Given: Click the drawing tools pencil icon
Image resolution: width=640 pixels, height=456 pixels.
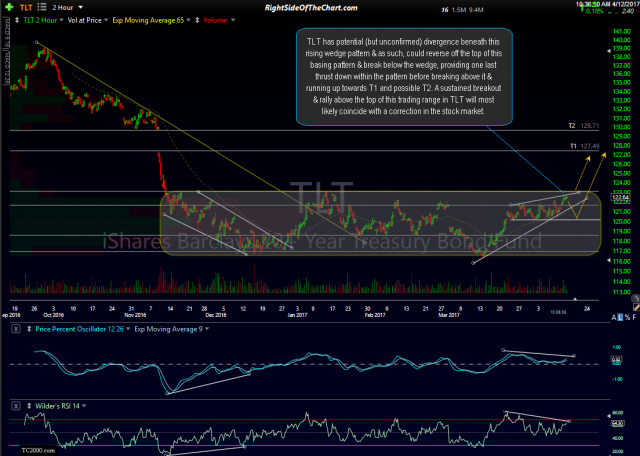Looking at the screenshot, I should coord(636,307).
